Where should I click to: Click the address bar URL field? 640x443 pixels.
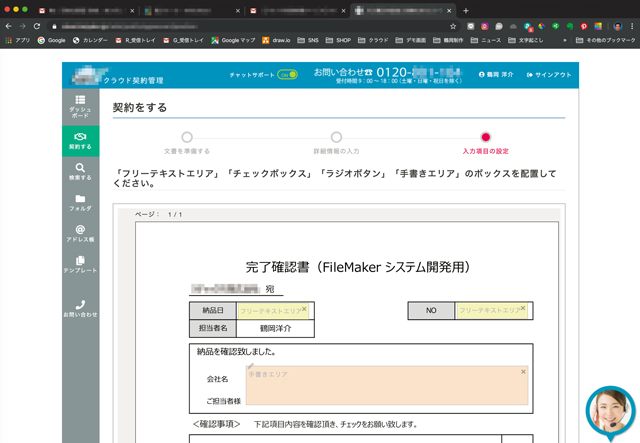[253, 27]
